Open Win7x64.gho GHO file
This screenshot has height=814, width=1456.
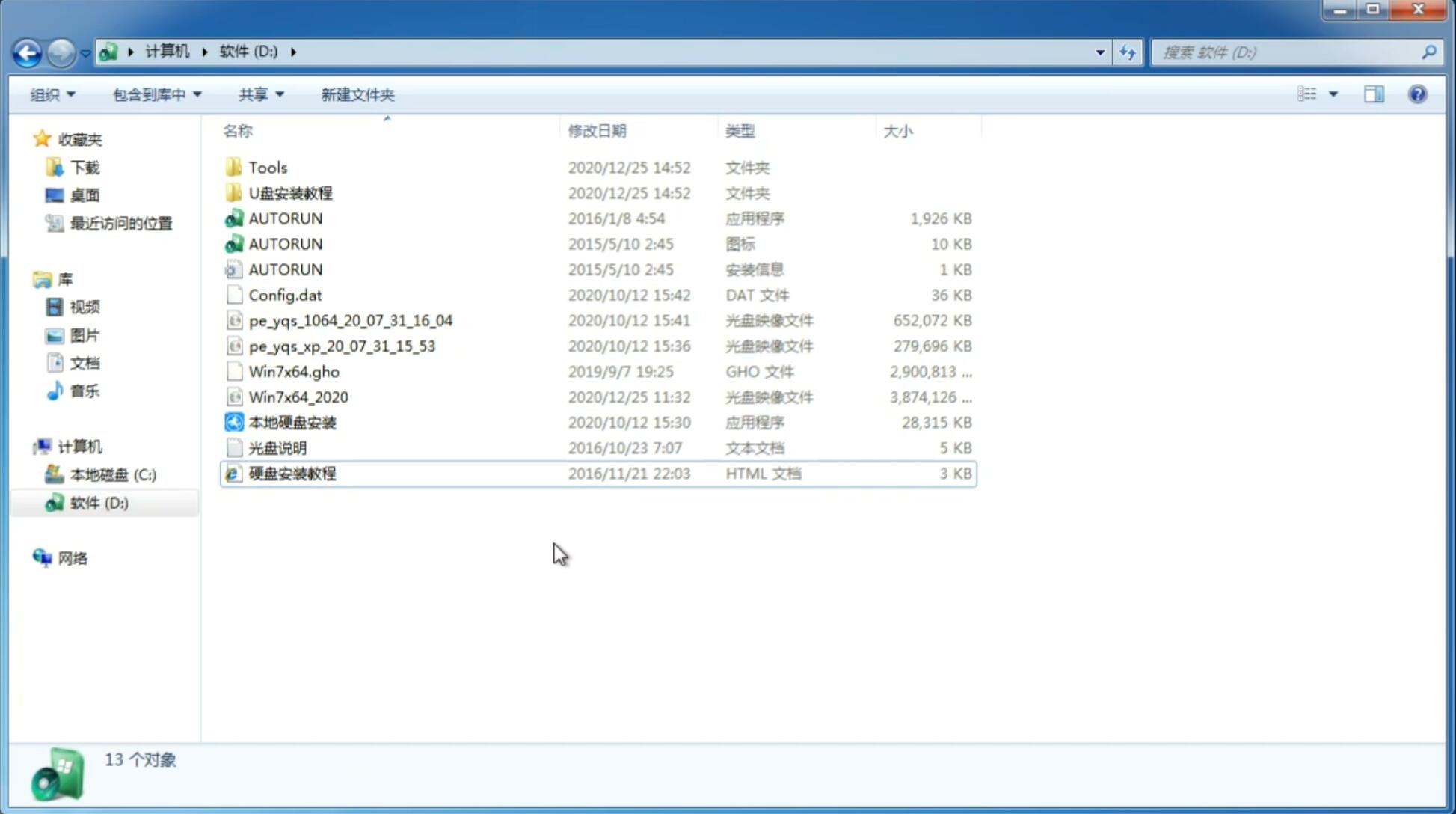(x=294, y=371)
